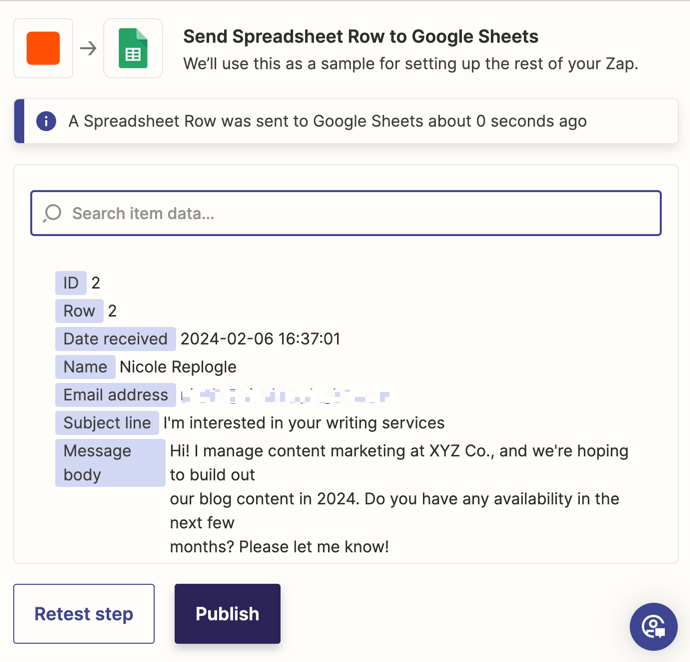Click the orange trigger app icon

click(43, 48)
